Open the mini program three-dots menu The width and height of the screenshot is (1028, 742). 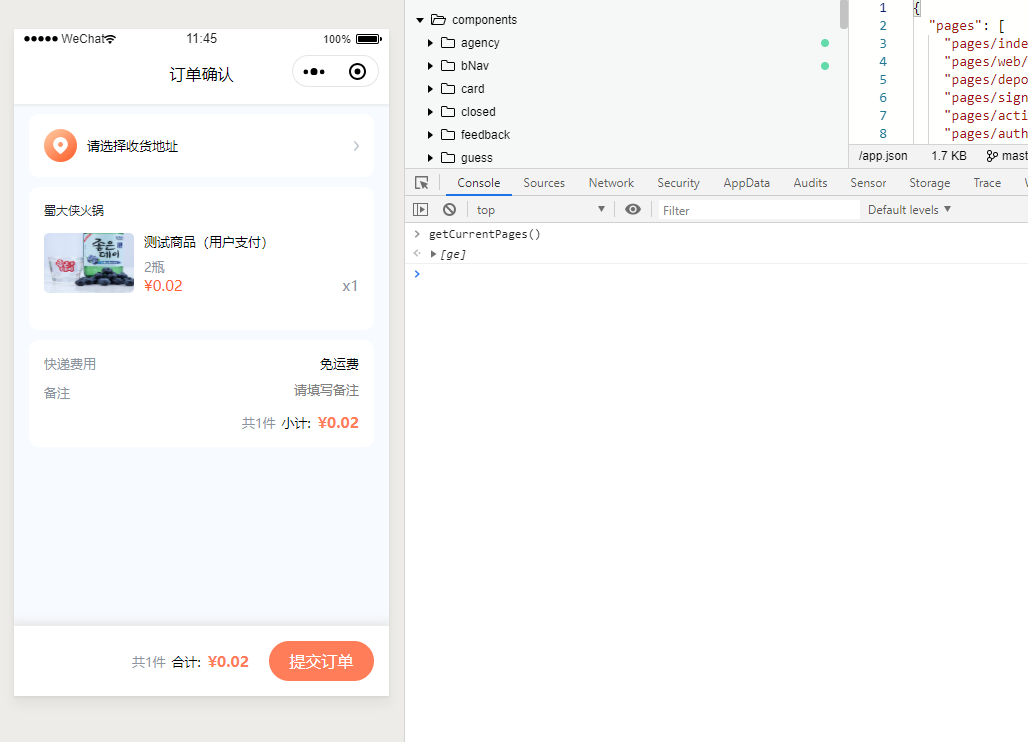pos(314,71)
